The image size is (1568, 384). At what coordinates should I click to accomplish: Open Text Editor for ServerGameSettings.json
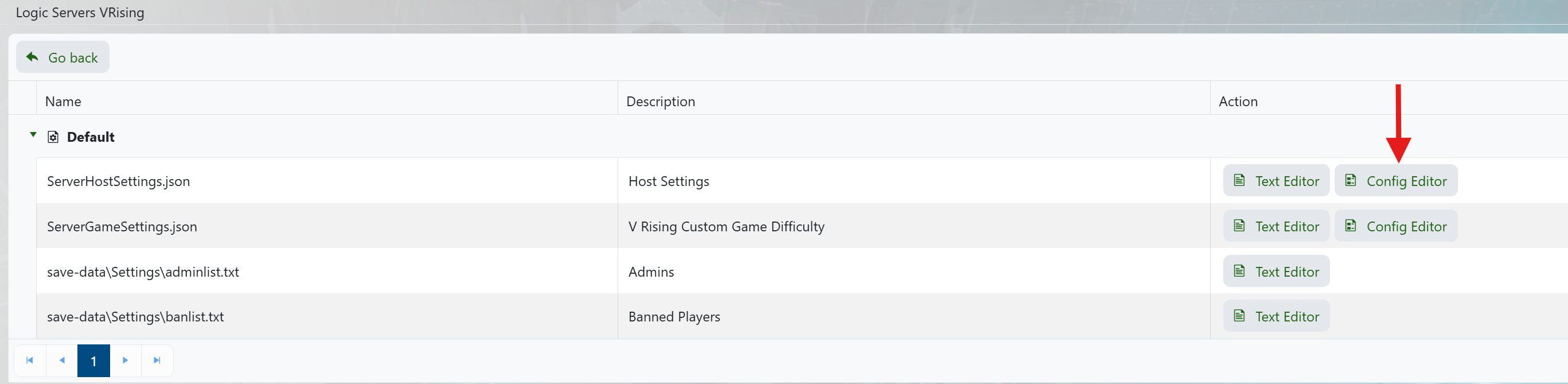pyautogui.click(x=1276, y=226)
